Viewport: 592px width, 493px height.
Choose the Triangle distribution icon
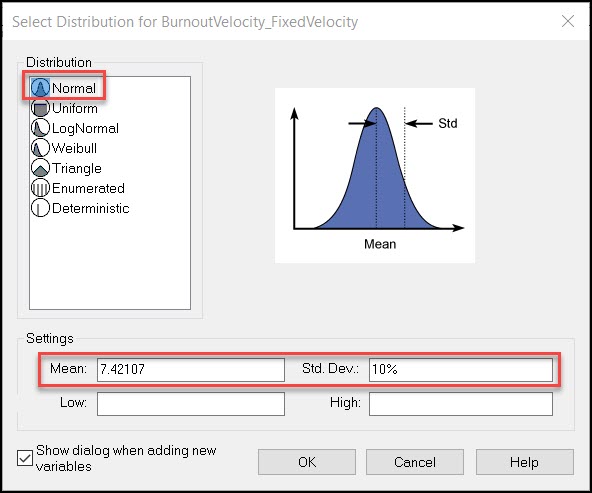coord(40,168)
